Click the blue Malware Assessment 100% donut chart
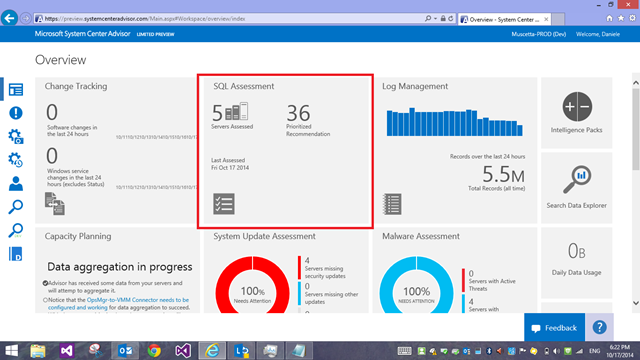Viewport: 640px width, 360px height. 416,286
